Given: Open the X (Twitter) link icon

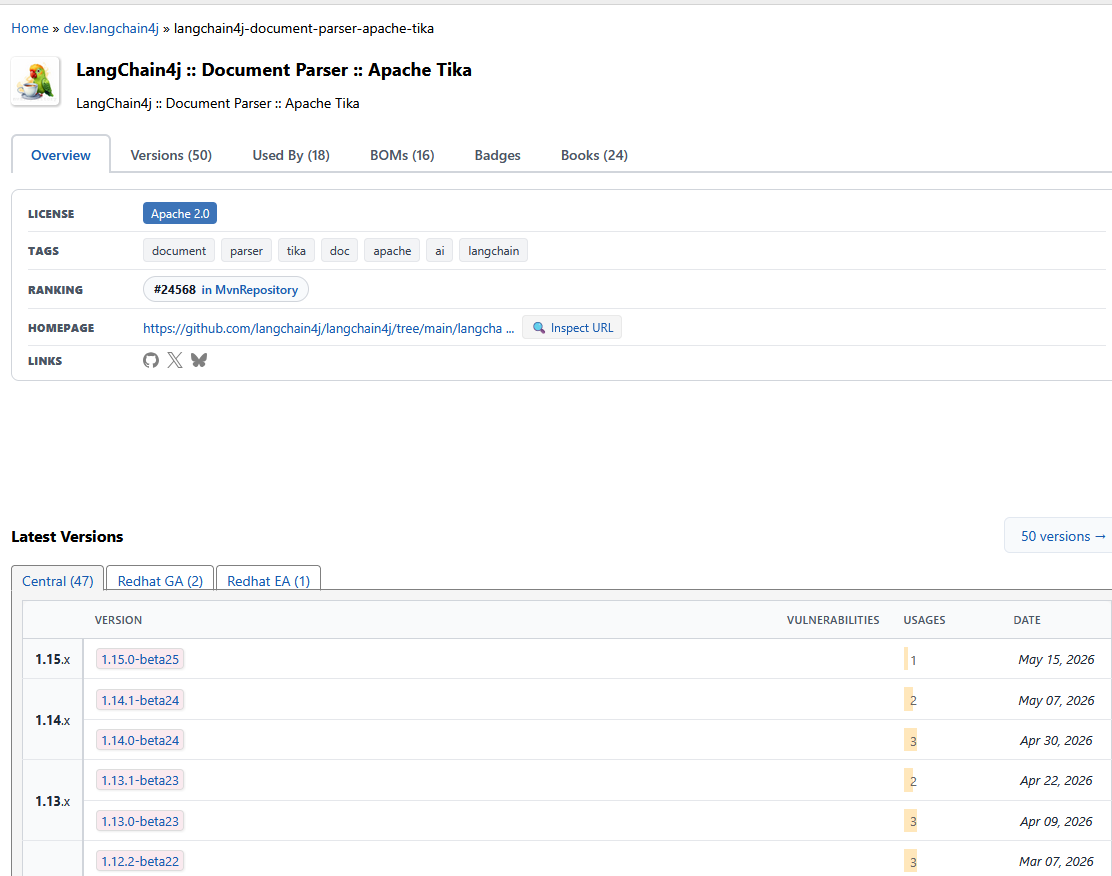Looking at the screenshot, I should 174,360.
